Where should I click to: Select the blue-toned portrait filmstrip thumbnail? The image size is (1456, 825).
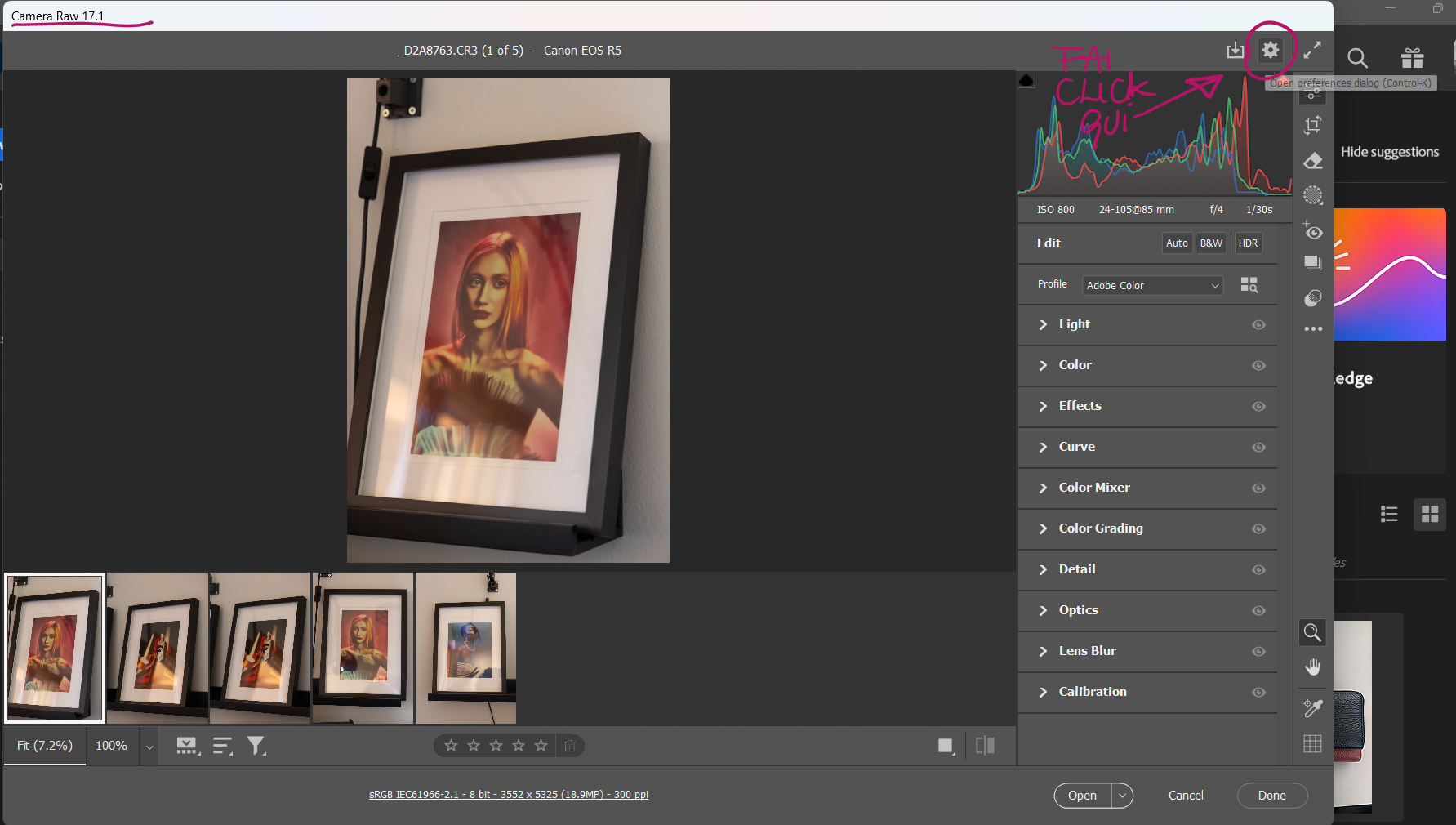(465, 648)
